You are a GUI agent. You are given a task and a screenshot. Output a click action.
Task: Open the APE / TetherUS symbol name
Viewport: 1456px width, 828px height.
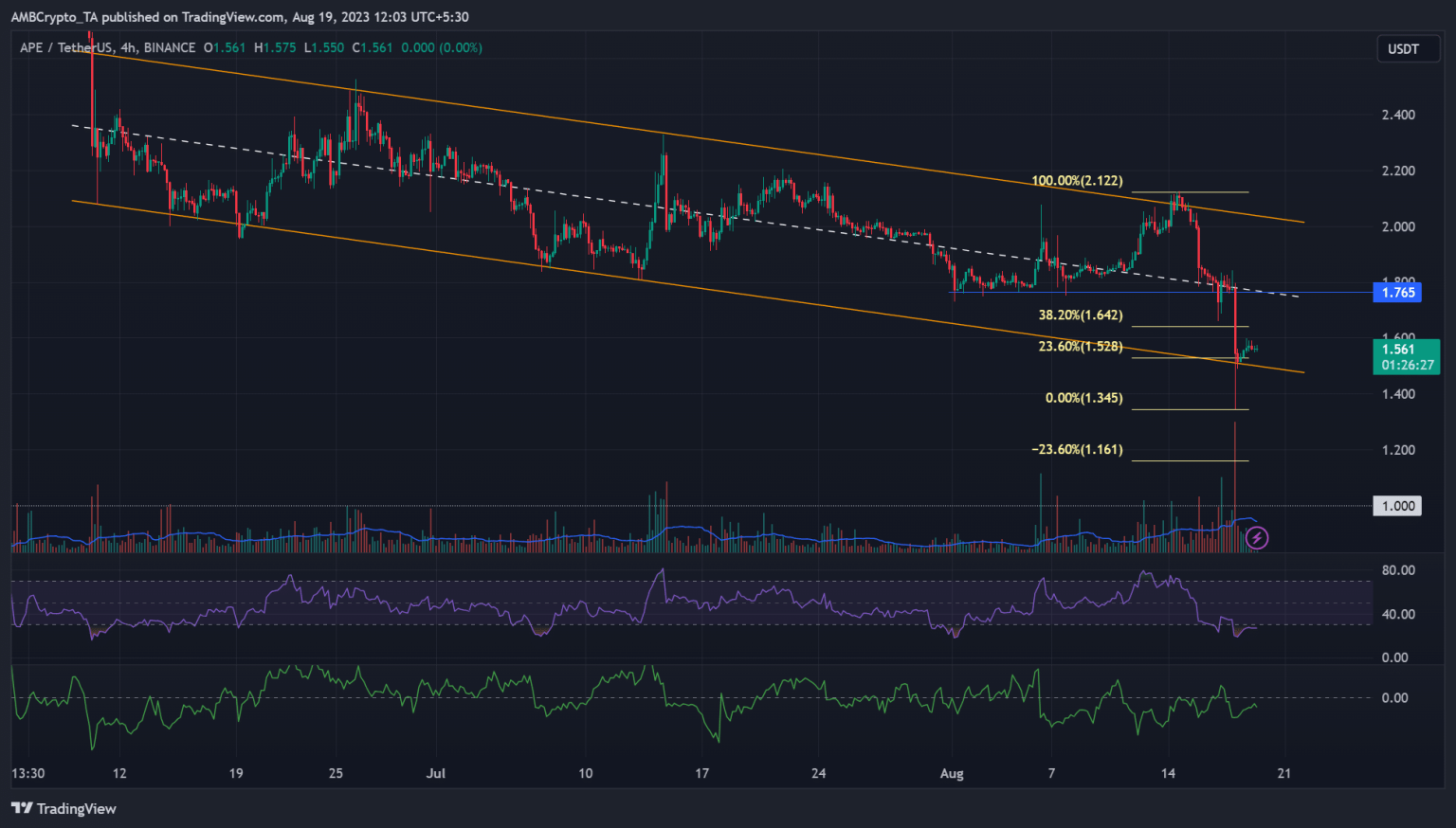click(x=66, y=48)
